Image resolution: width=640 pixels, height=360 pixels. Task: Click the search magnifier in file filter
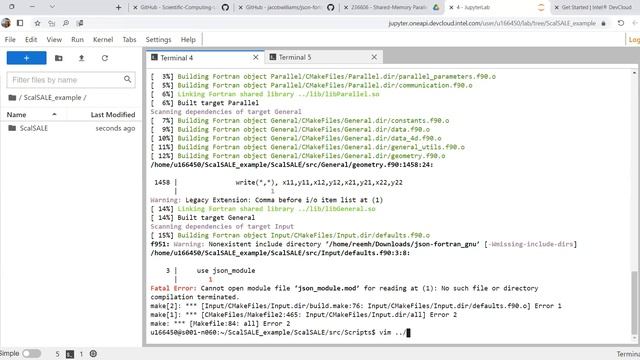pyautogui.click(x=127, y=79)
